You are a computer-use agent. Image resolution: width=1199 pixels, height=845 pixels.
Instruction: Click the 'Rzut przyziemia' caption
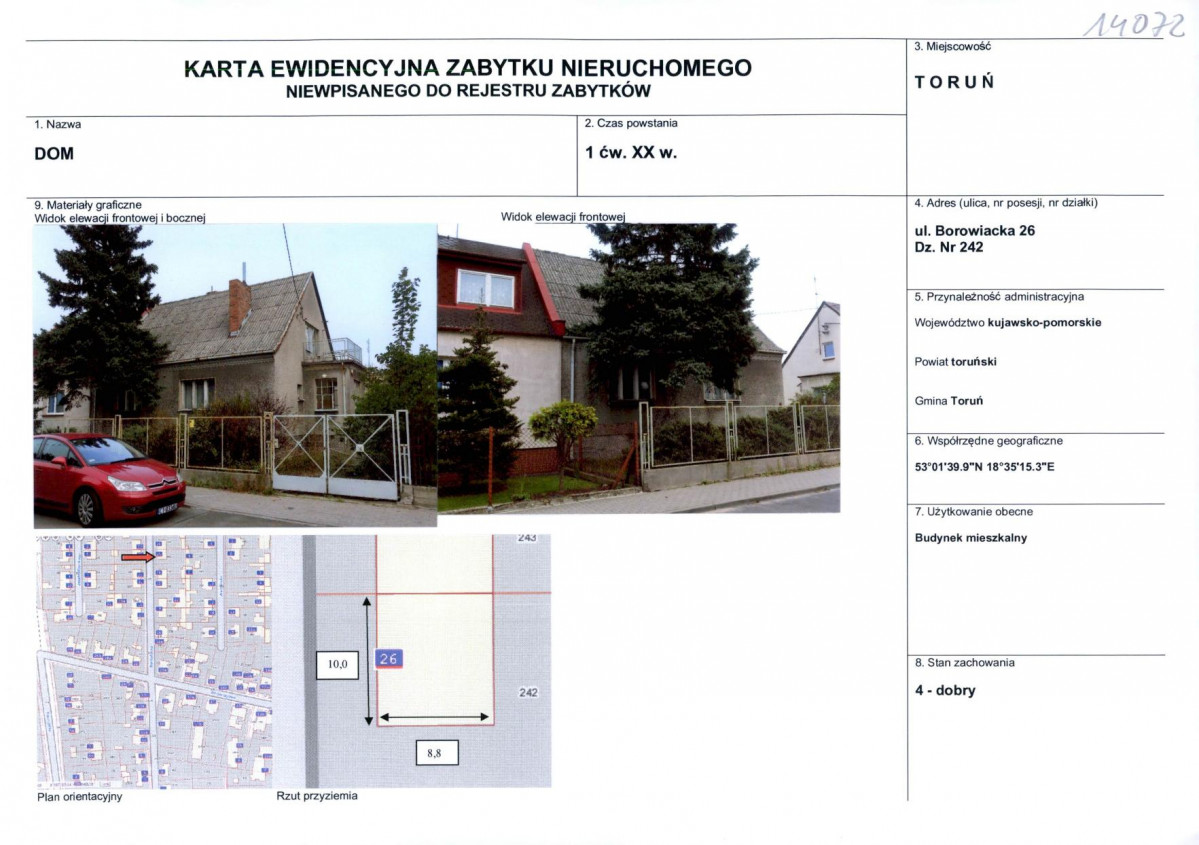tap(317, 796)
